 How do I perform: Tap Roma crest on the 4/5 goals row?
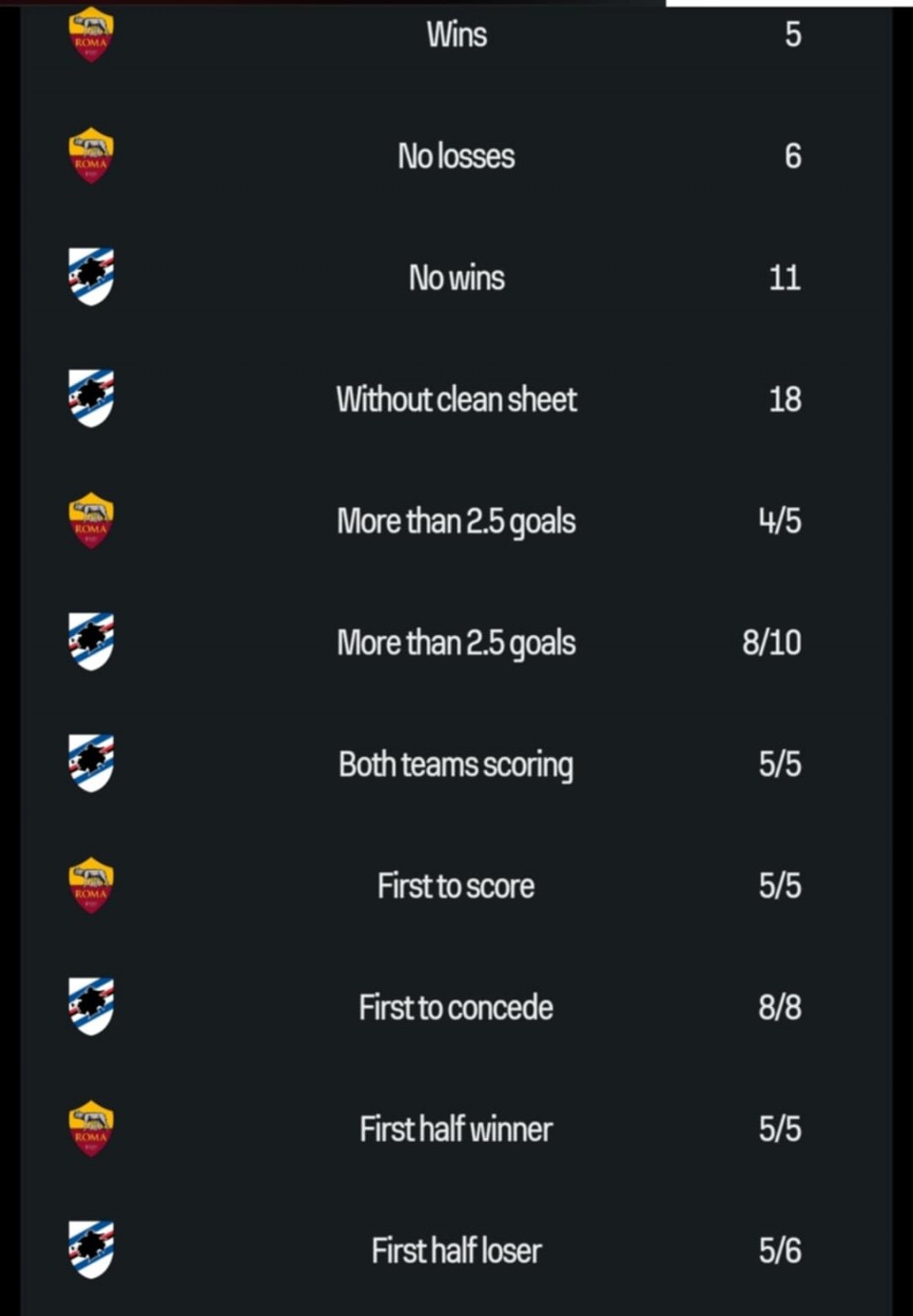pos(91,520)
